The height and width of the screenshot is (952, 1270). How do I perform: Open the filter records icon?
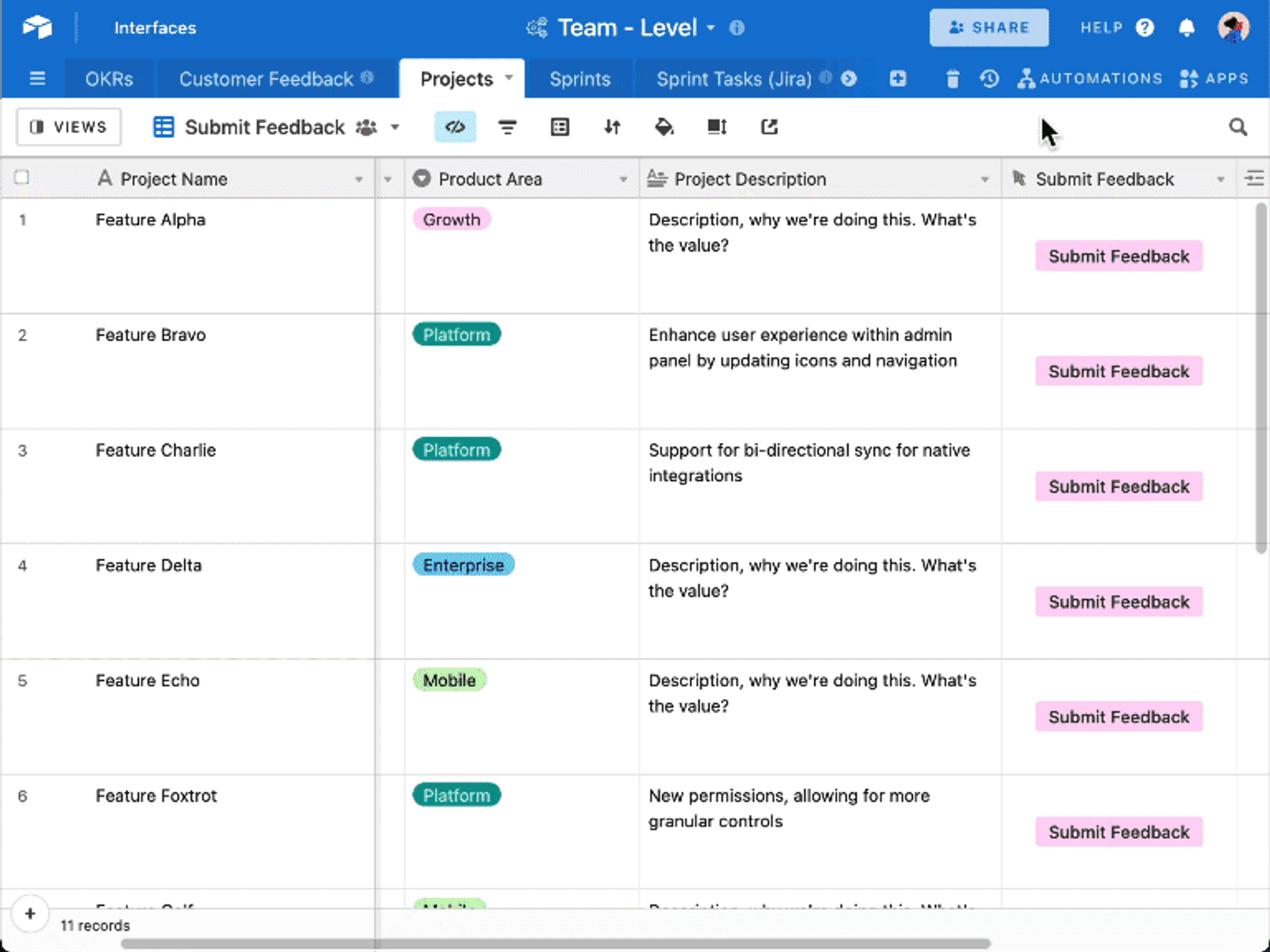tap(507, 127)
